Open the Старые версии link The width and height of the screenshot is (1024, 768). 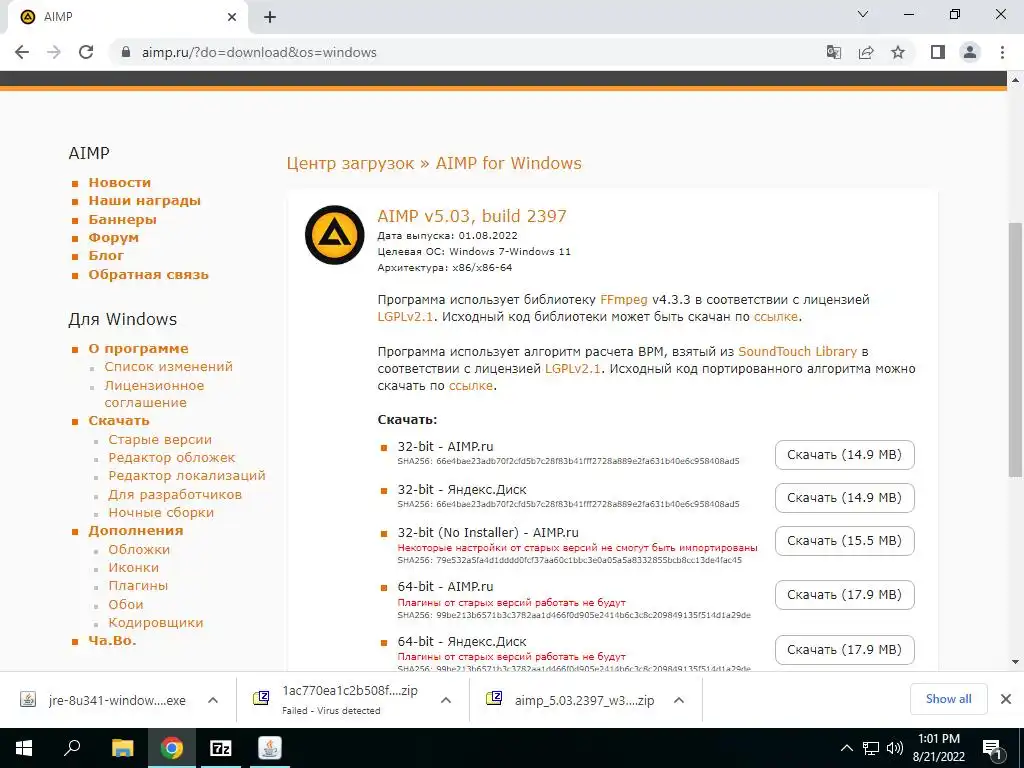tap(160, 440)
